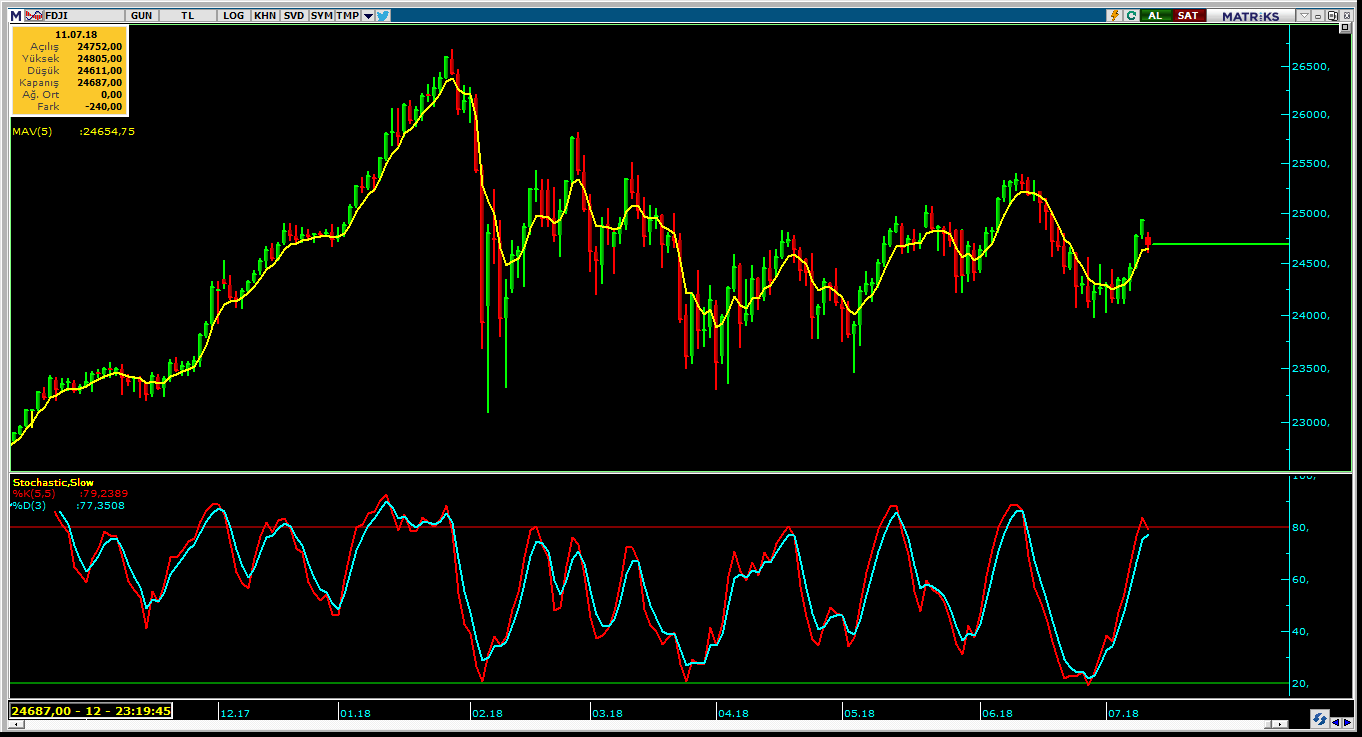
Task: Click the 11.07.18 date header
Action: 76,34
